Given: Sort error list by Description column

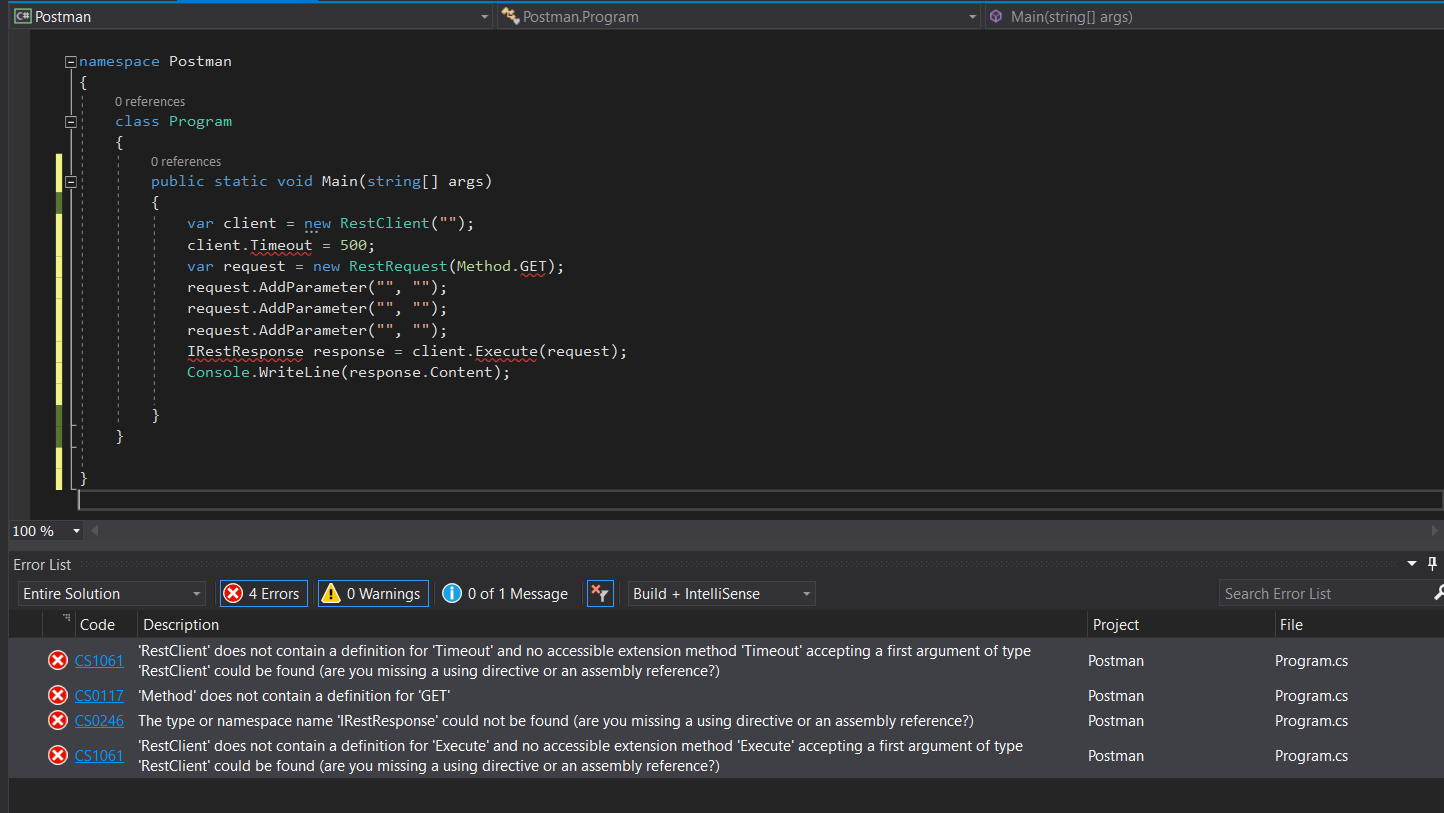Looking at the screenshot, I should [x=180, y=625].
